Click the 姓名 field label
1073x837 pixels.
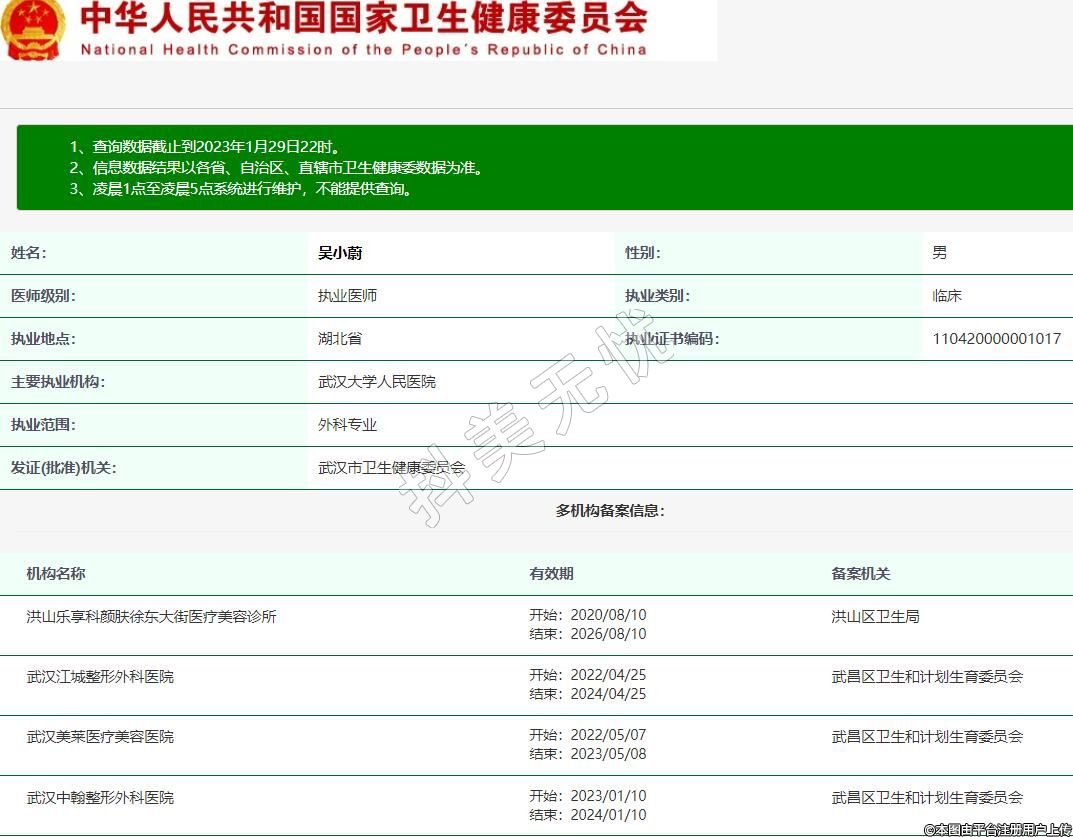point(28,253)
